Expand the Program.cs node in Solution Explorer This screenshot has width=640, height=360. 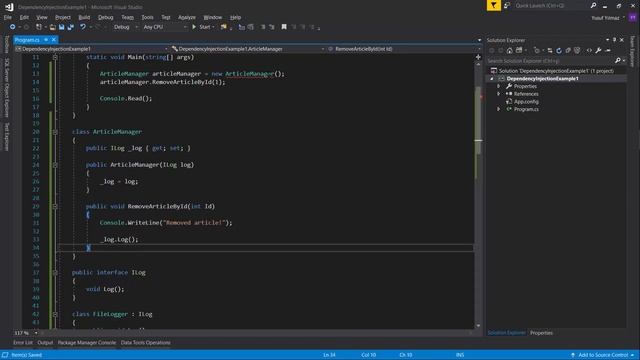pyautogui.click(x=498, y=109)
